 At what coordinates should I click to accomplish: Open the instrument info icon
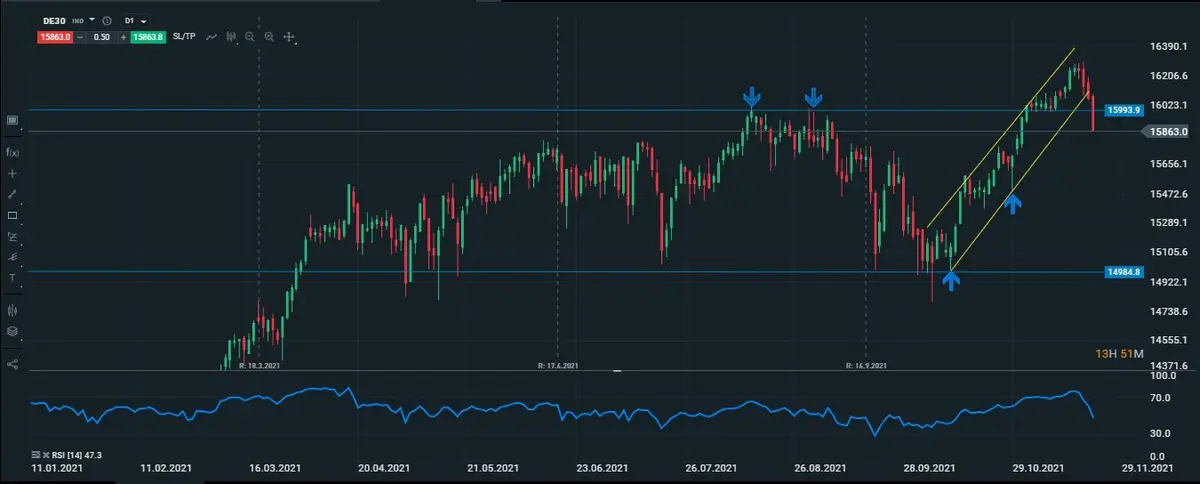(107, 20)
